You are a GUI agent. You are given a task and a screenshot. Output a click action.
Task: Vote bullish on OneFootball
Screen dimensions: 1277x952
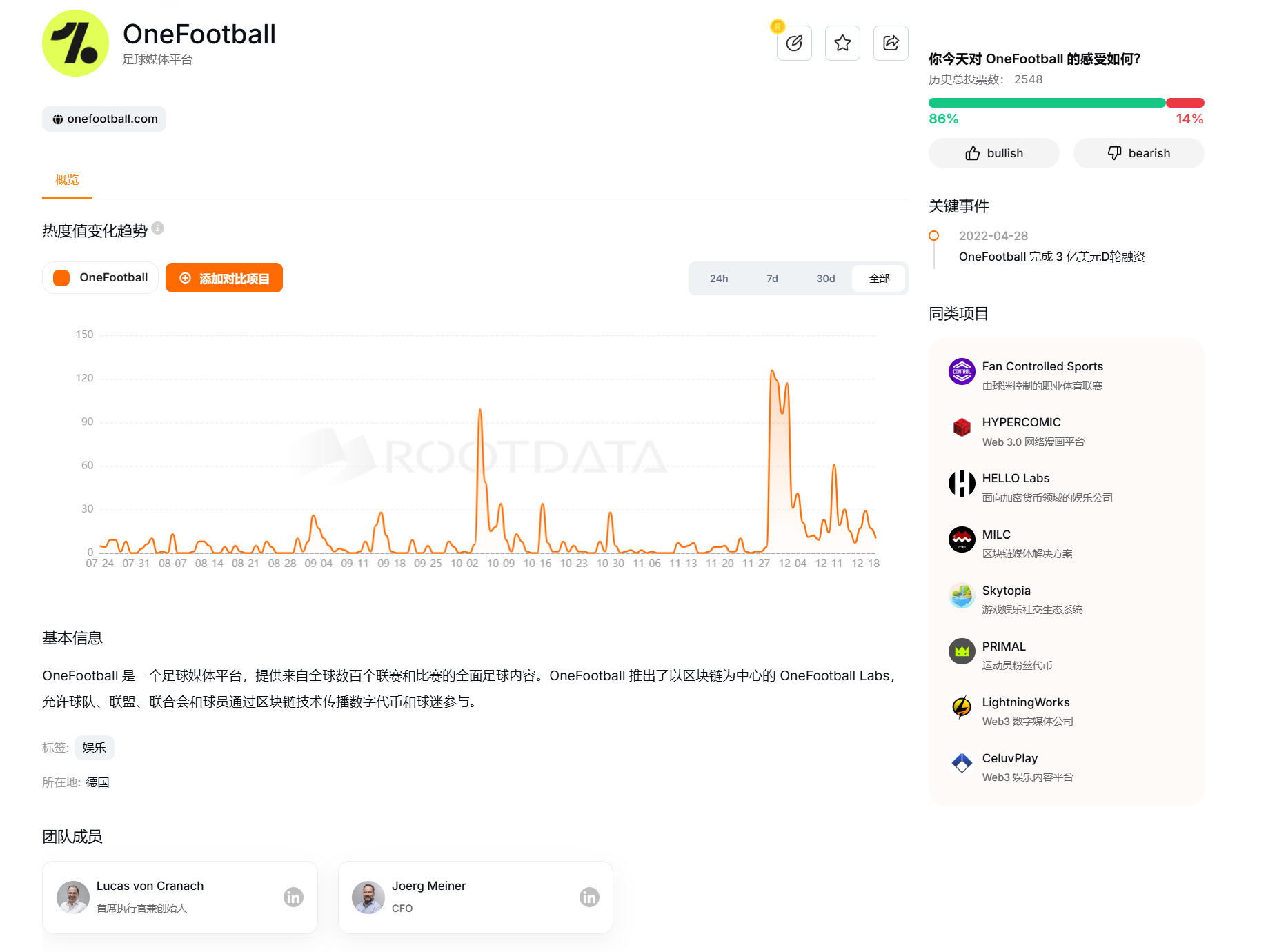[x=994, y=153]
